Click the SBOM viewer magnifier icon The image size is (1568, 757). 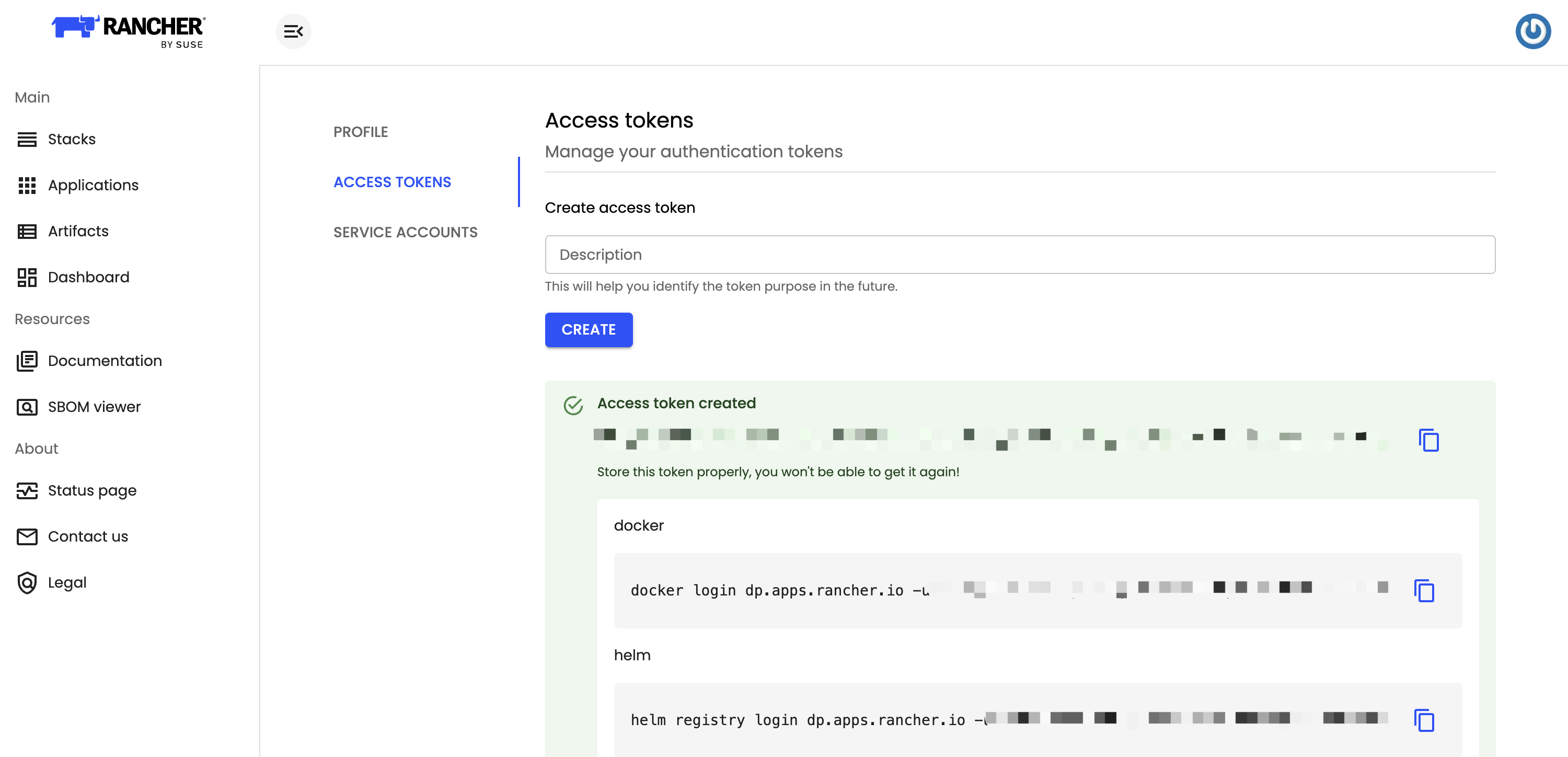27,407
